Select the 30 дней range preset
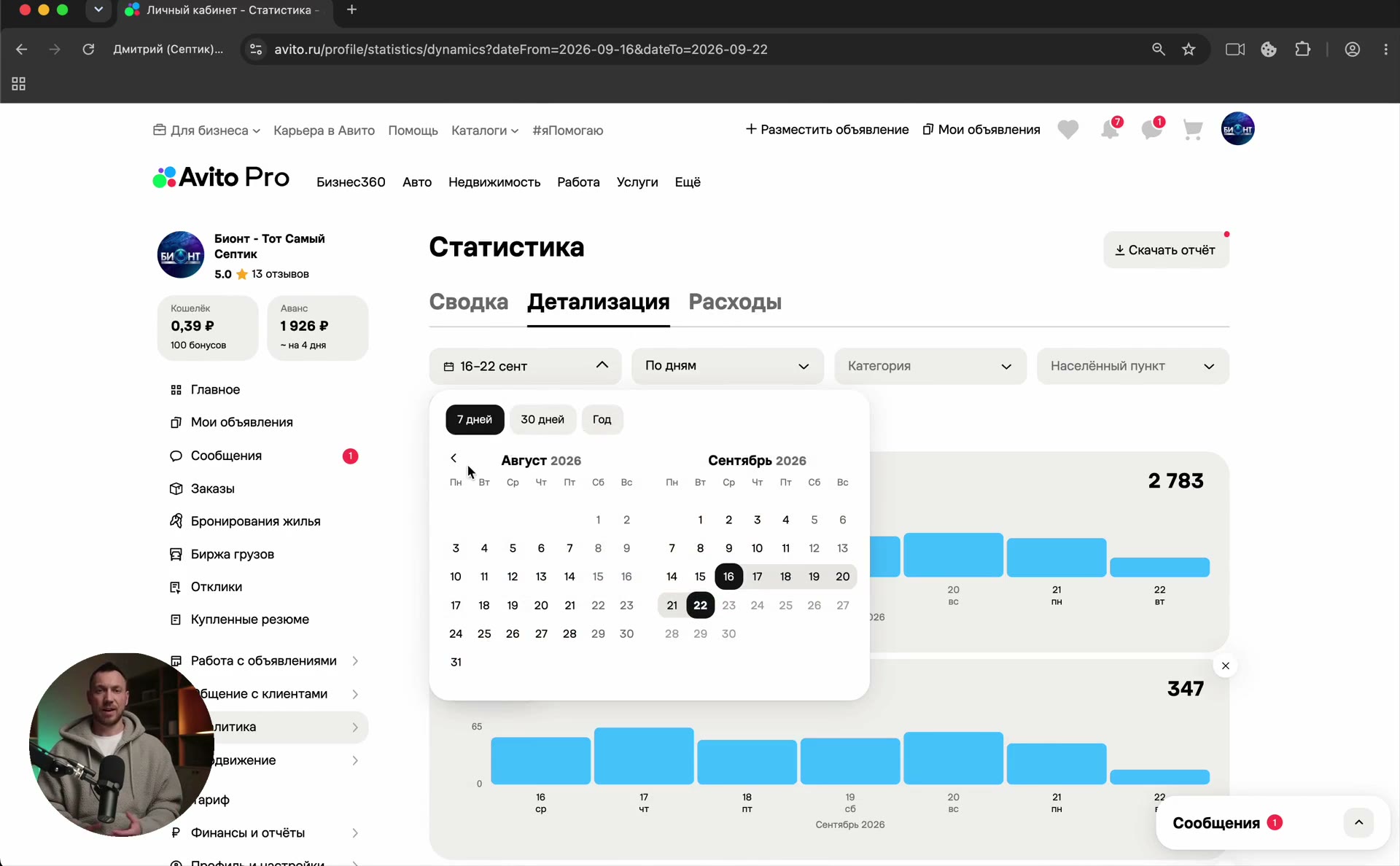 coord(542,419)
